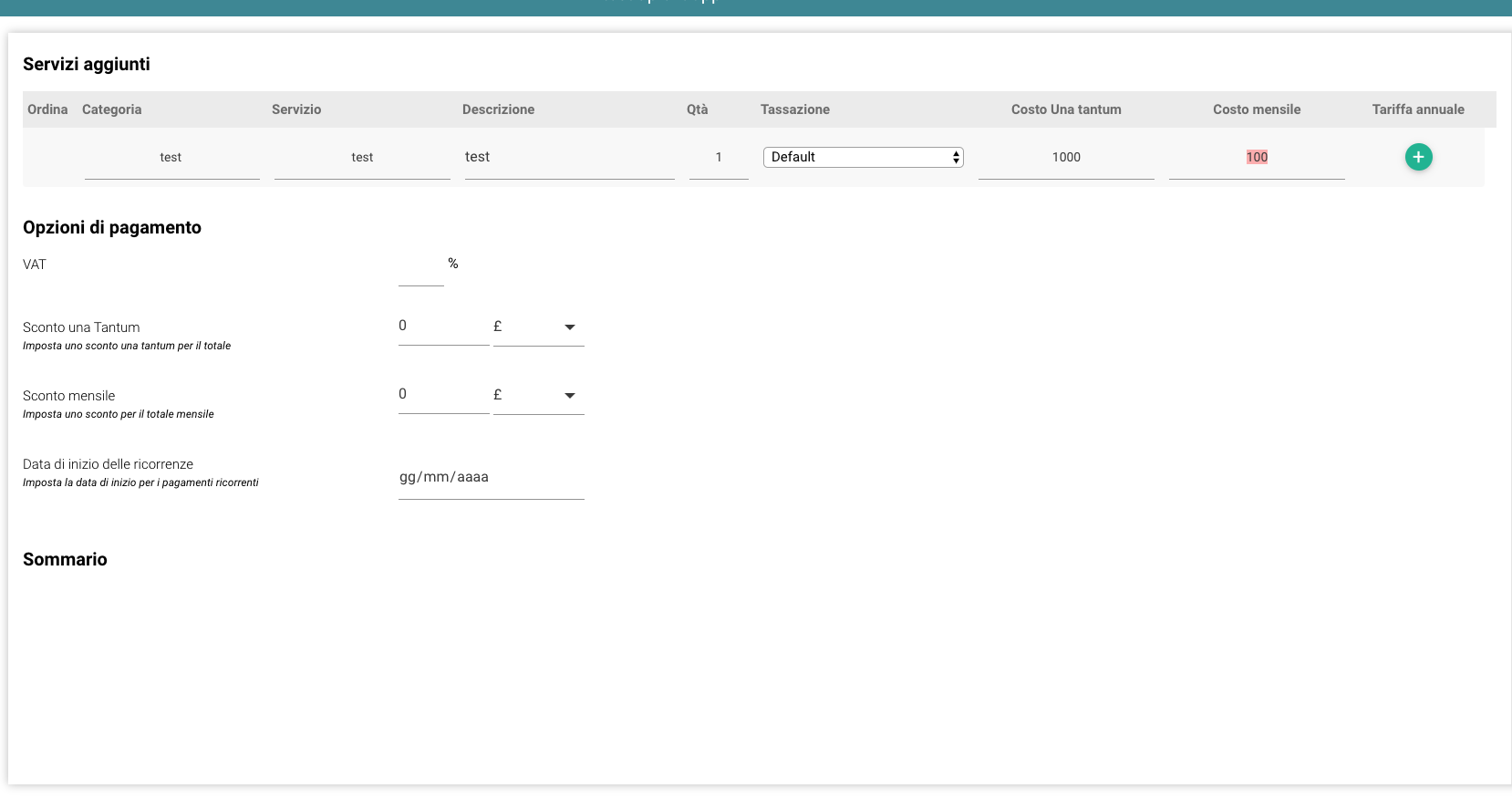Screen dimensions: 1512x809
Task: Edit the Costo Una tantum value 1000
Action: click(1066, 158)
